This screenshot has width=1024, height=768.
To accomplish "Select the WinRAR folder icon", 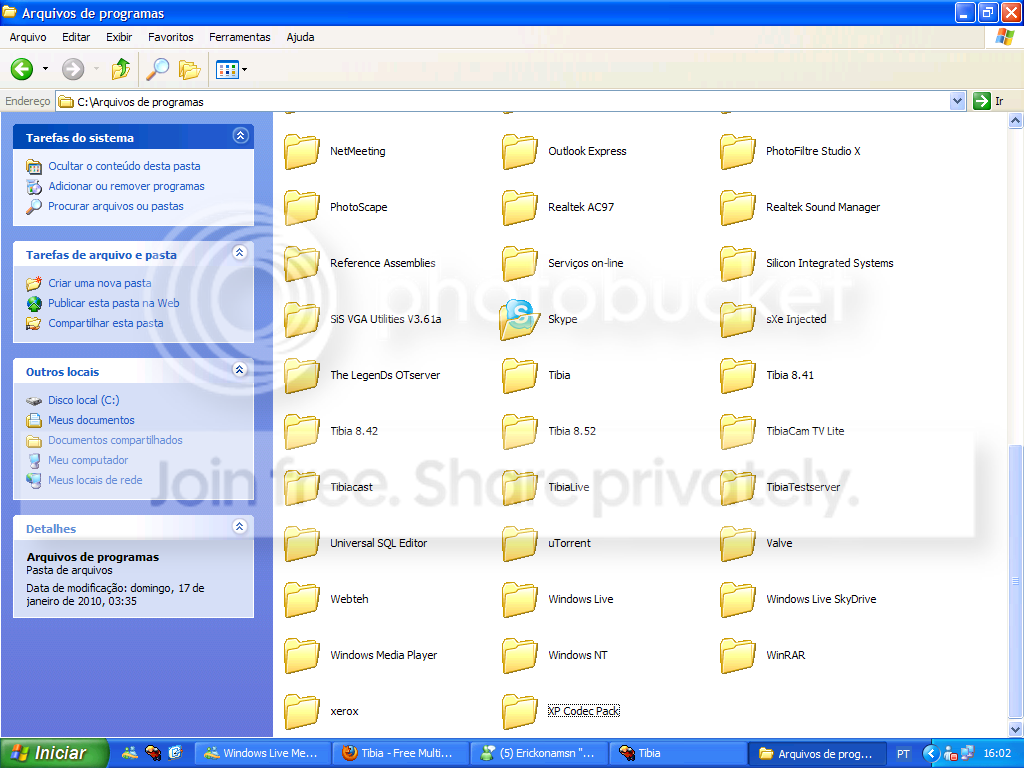I will coord(737,655).
